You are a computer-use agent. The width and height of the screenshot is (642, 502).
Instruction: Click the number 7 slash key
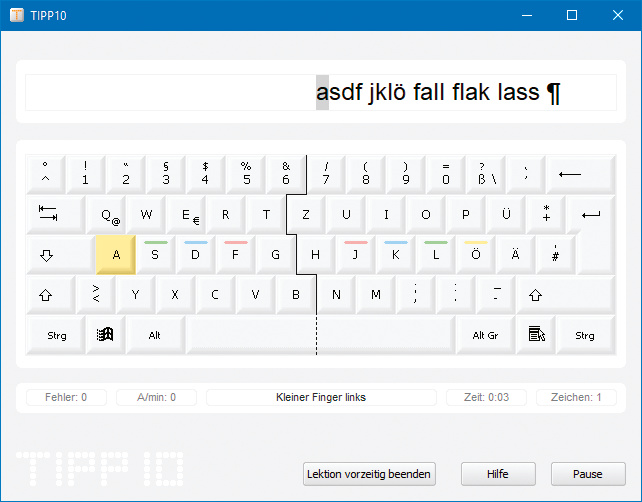[326, 174]
